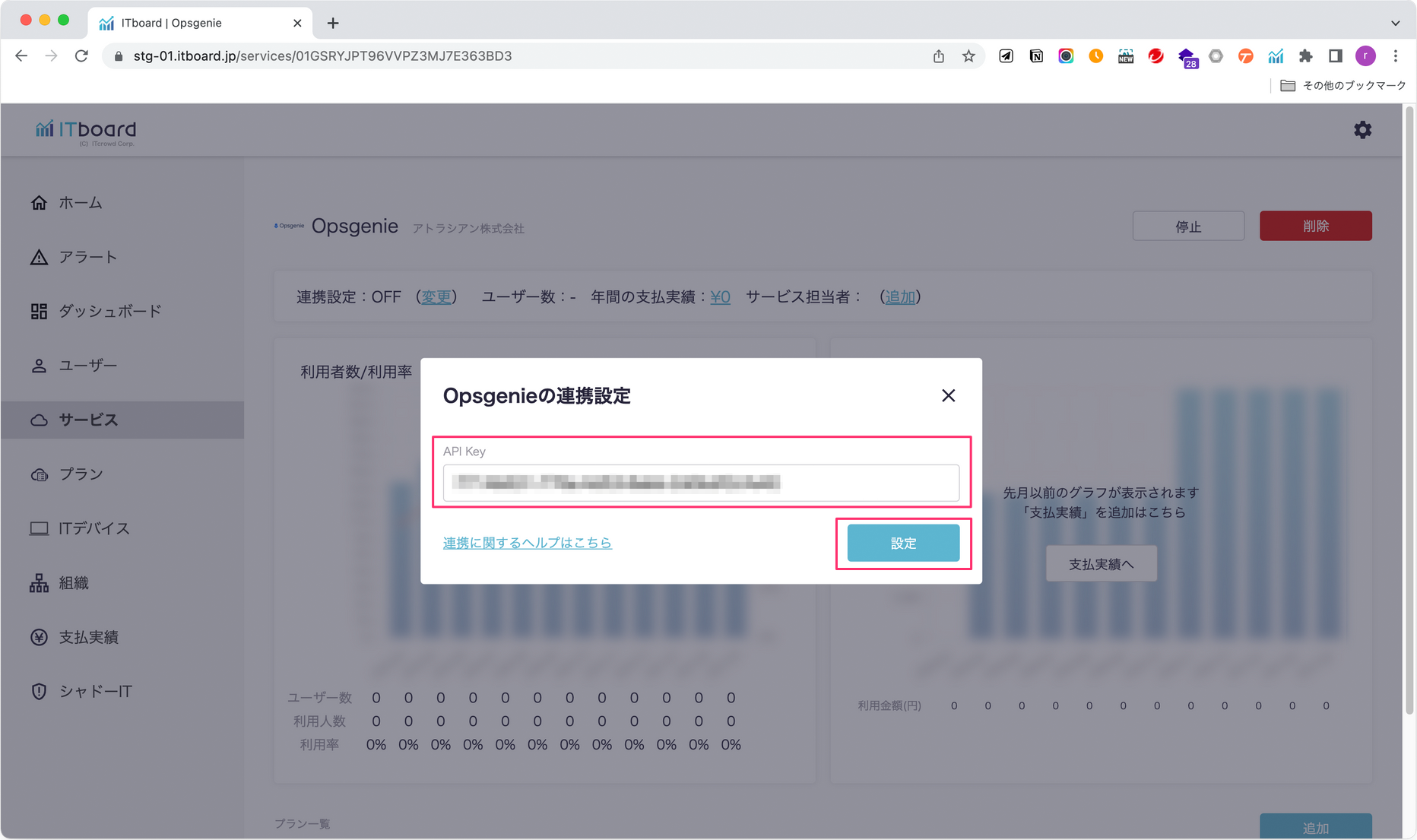
Task: Bookmark page with star icon
Action: [968, 56]
